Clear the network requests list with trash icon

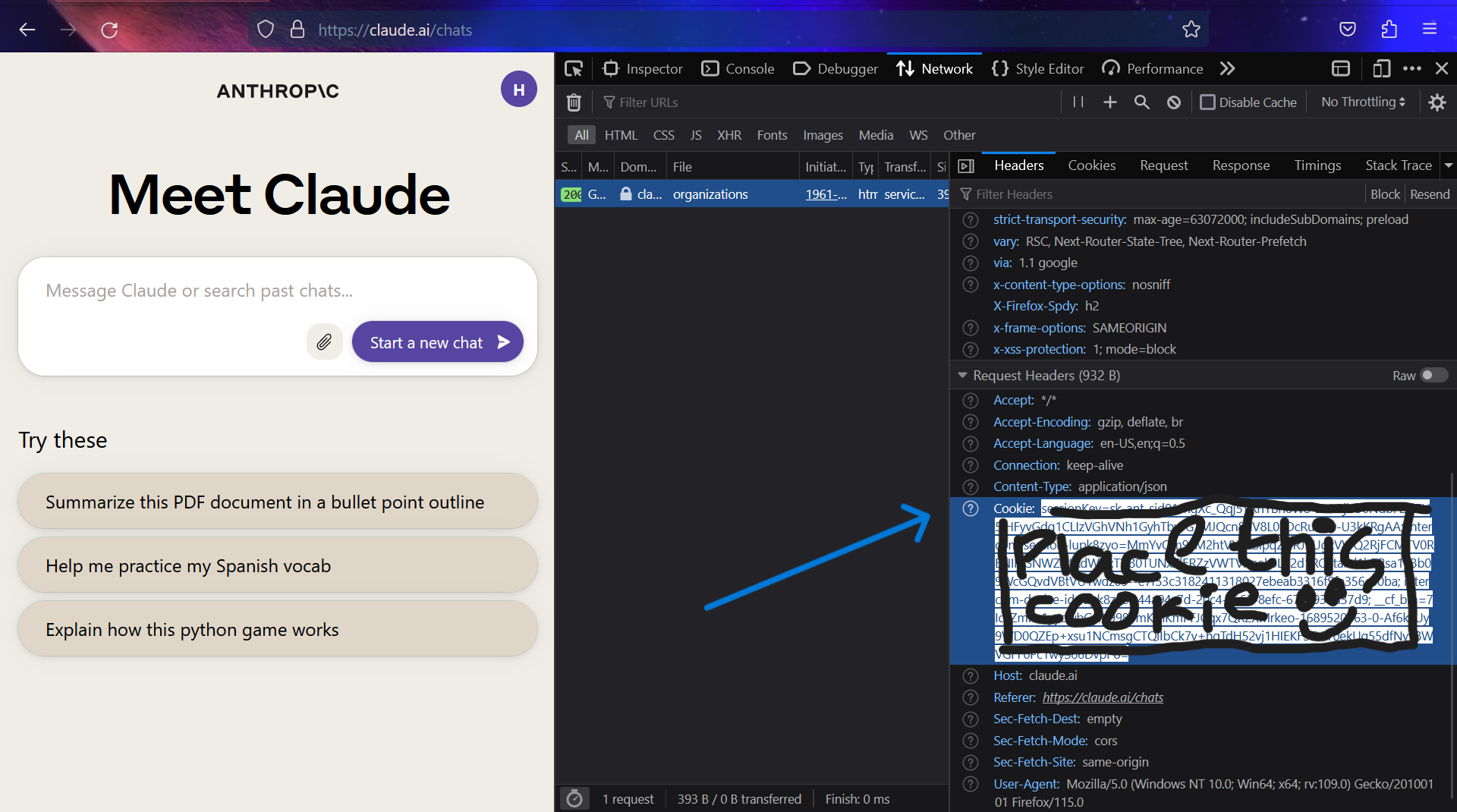point(574,102)
